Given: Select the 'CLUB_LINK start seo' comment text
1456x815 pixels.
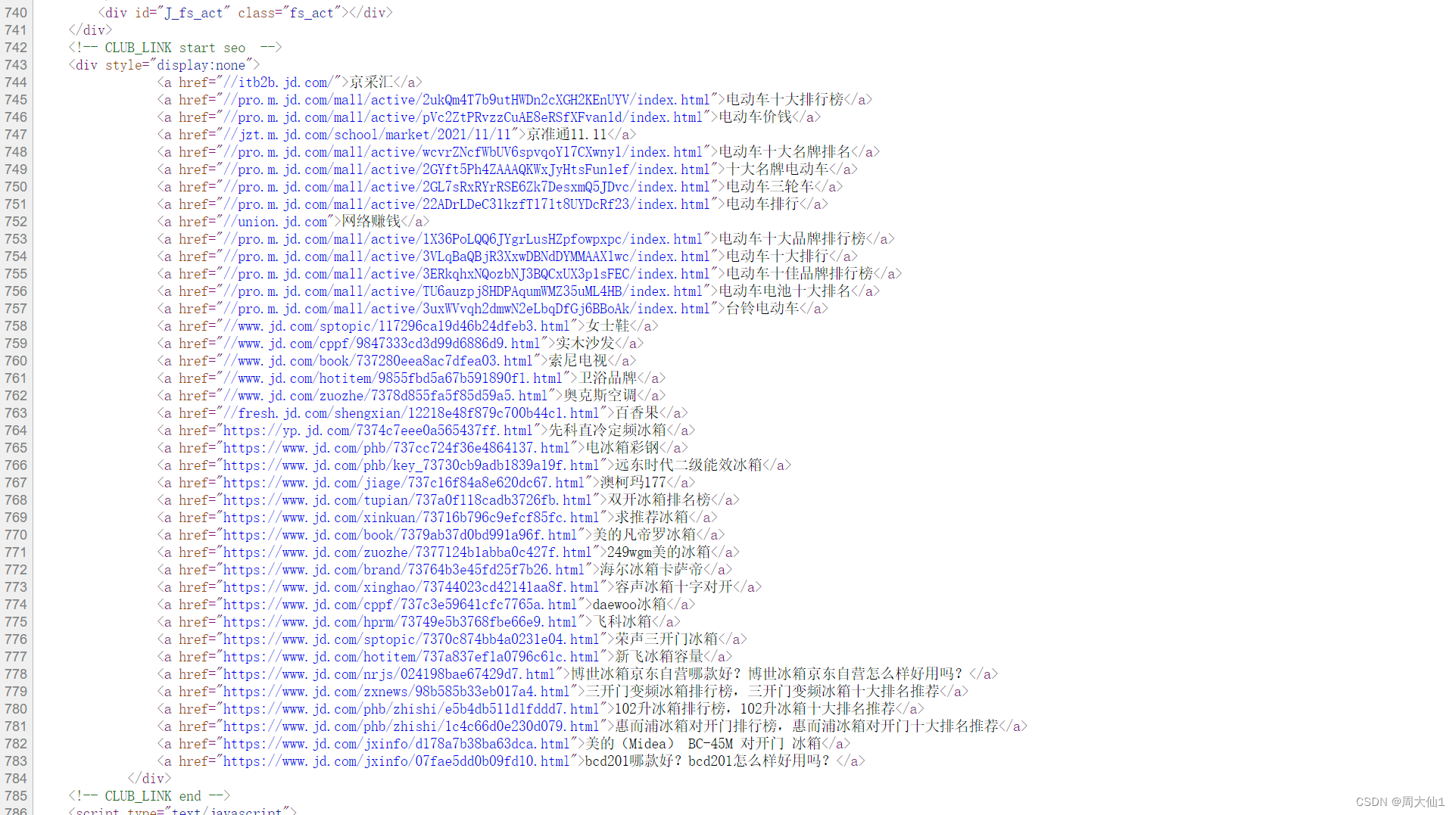Looking at the screenshot, I should coord(175,48).
